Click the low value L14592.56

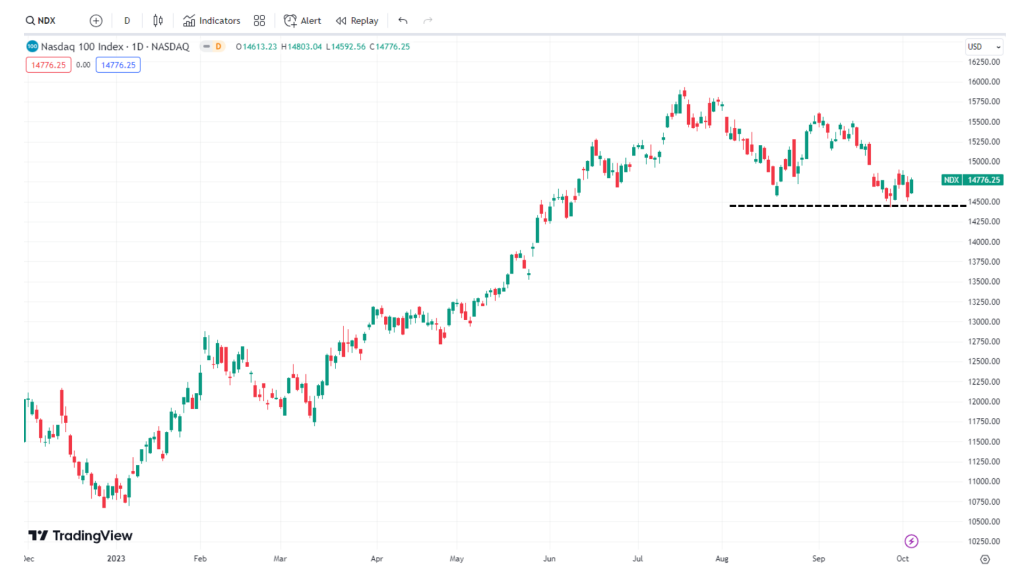pos(345,47)
